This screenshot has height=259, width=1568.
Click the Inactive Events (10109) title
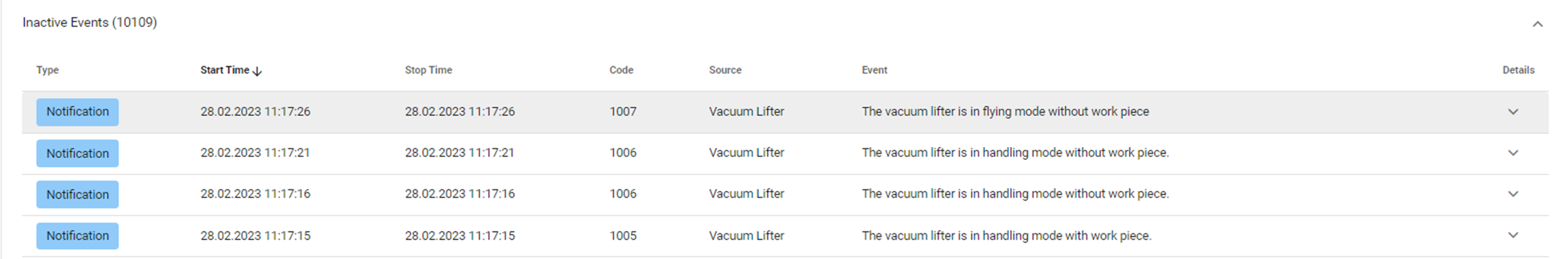(89, 23)
